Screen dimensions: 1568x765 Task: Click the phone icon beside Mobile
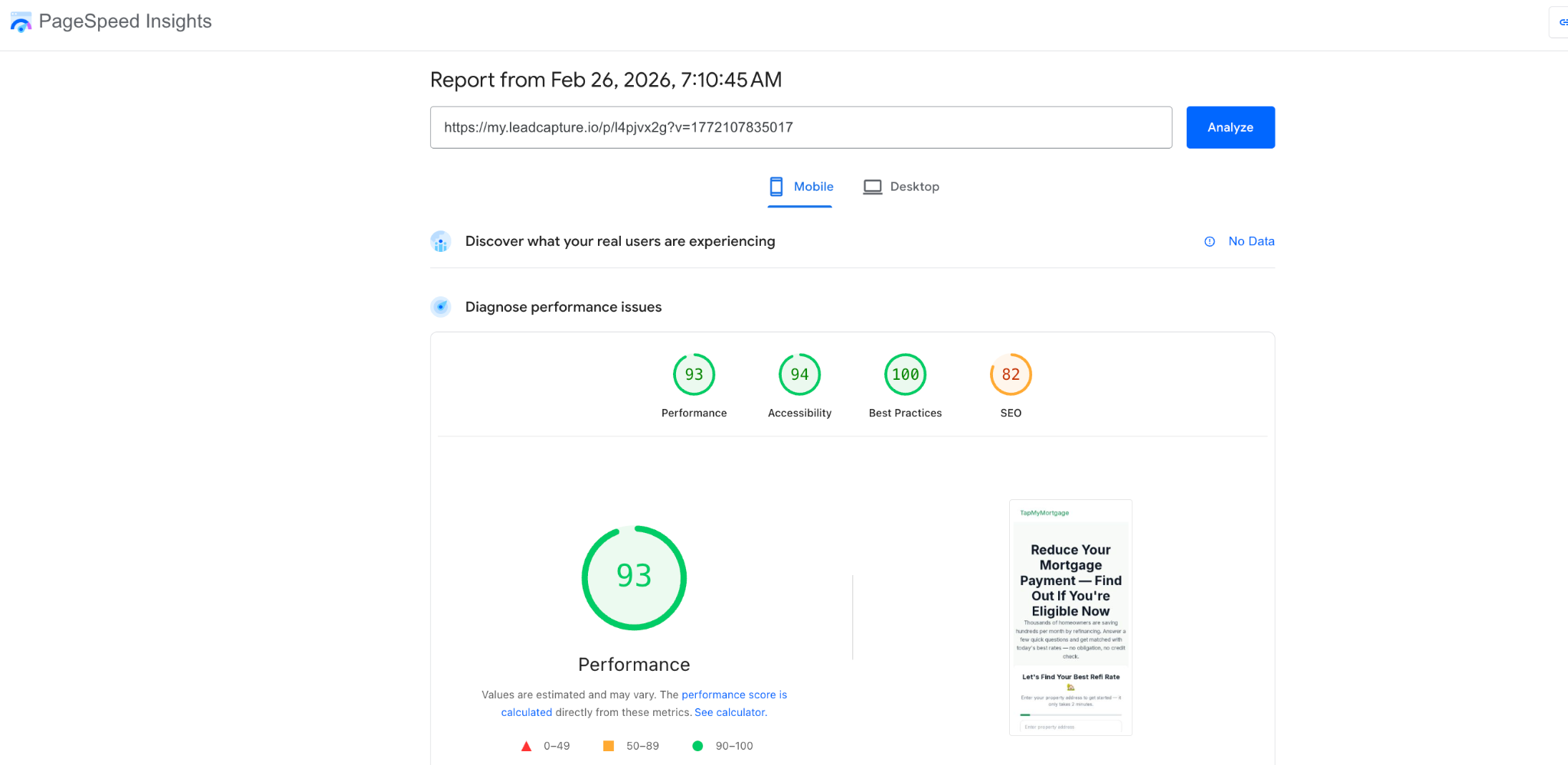[776, 186]
